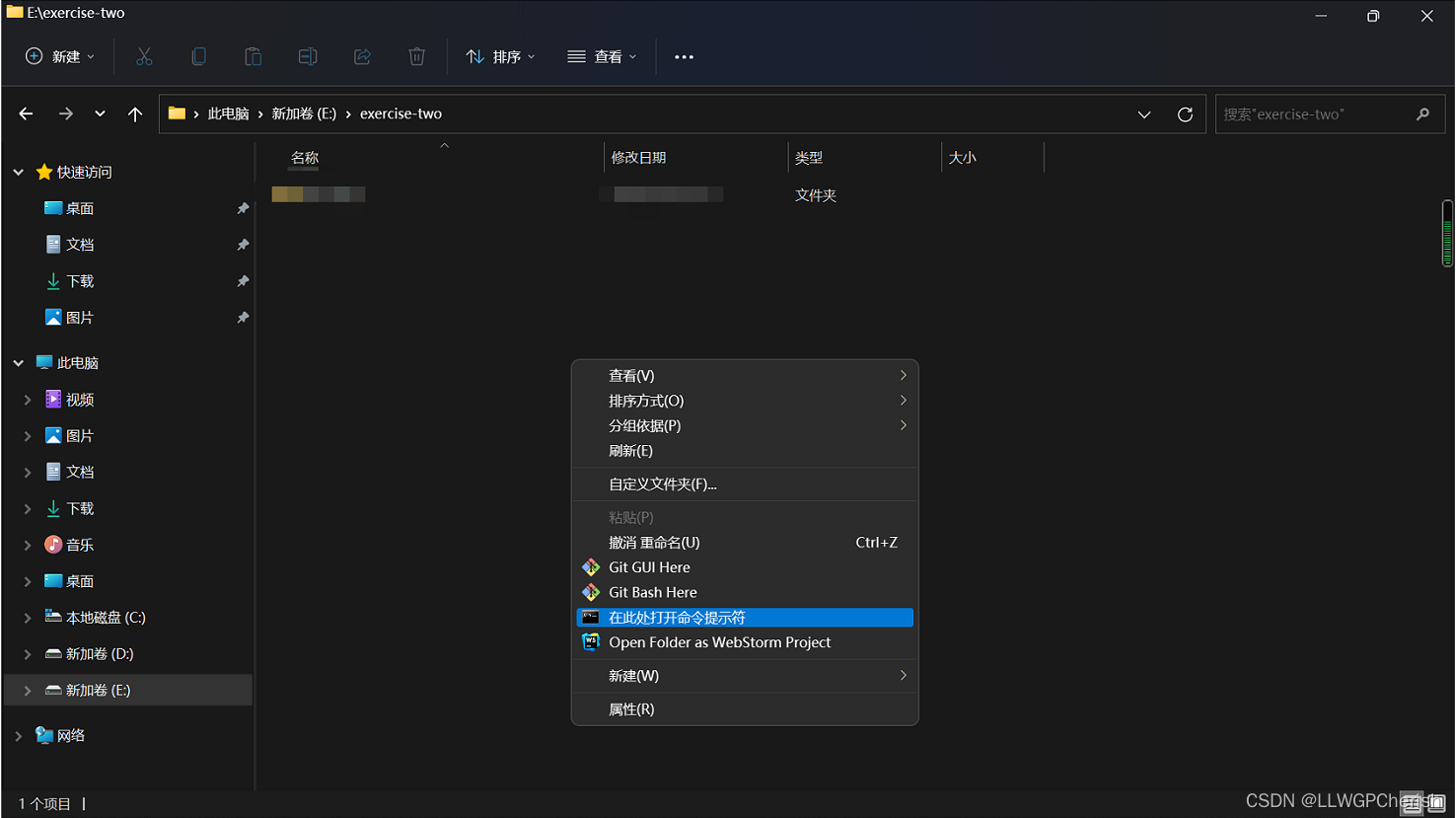
Task: Click the 此电脑 breadcrumb in the address bar
Action: [x=229, y=113]
